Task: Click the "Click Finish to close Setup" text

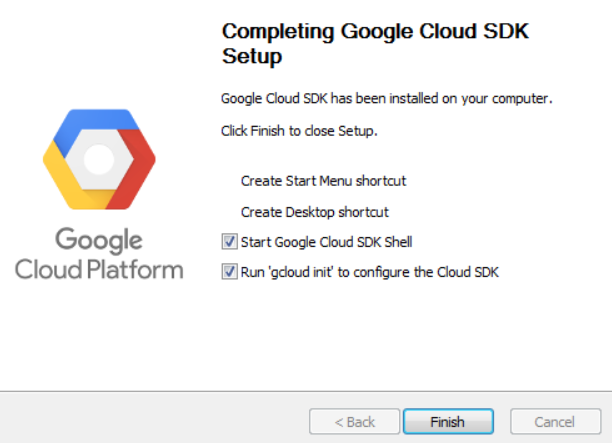Action: tap(298, 130)
